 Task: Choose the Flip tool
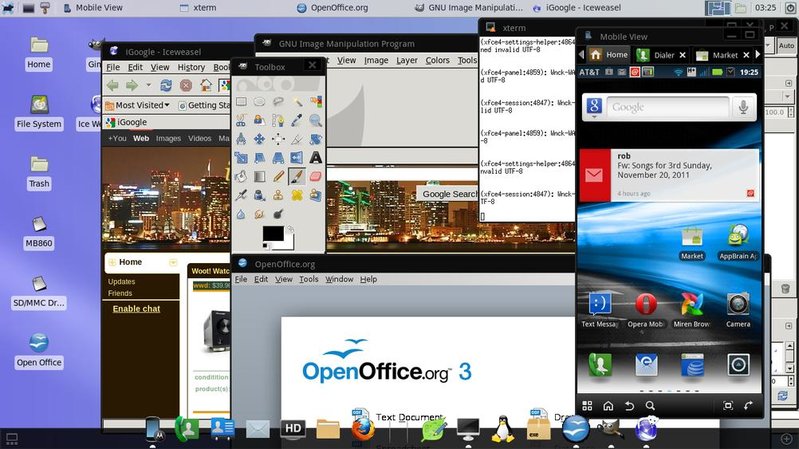point(297,157)
